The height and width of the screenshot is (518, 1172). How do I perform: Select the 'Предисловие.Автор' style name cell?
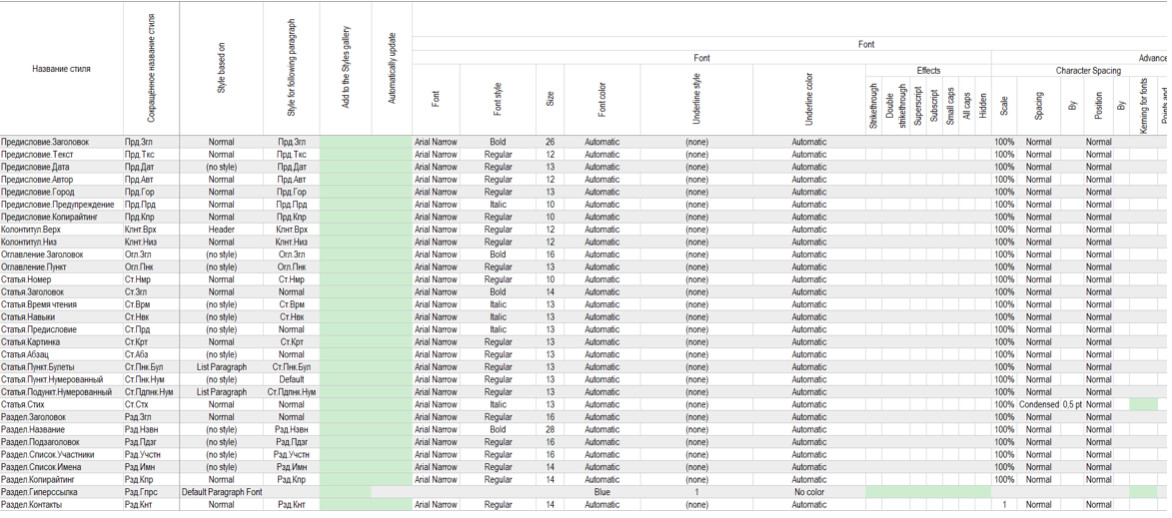61,179
